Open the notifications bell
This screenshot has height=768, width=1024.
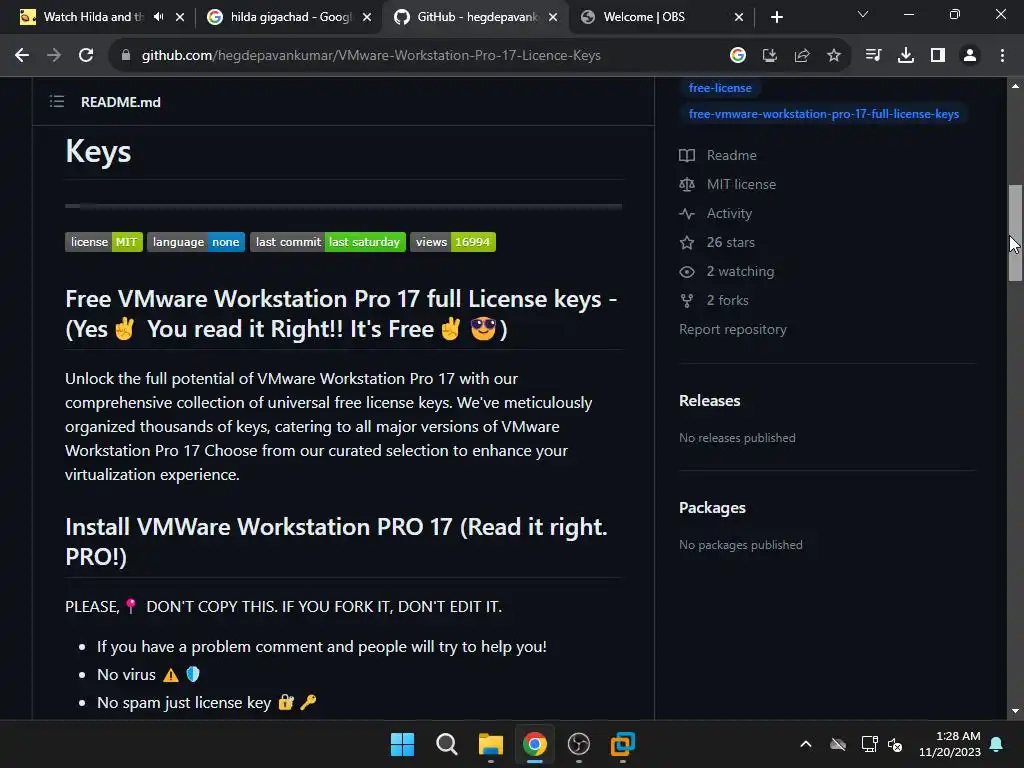(x=997, y=744)
